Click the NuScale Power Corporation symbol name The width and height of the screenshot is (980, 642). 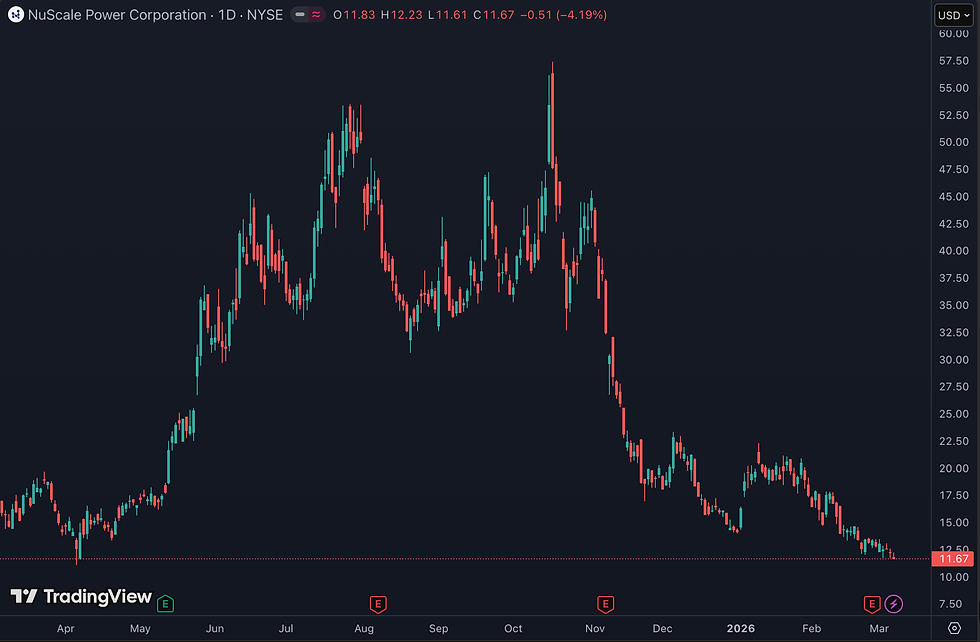point(117,14)
